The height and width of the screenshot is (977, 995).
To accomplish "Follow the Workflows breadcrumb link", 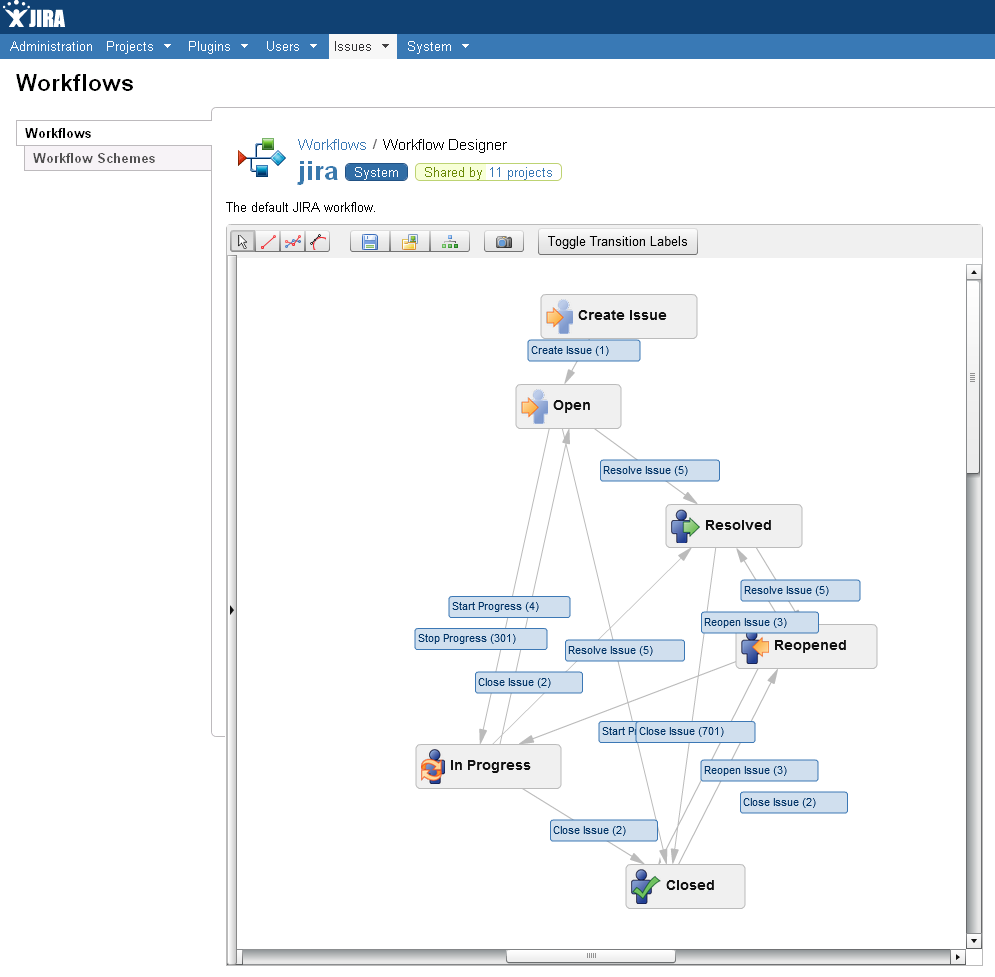I will coord(332,145).
